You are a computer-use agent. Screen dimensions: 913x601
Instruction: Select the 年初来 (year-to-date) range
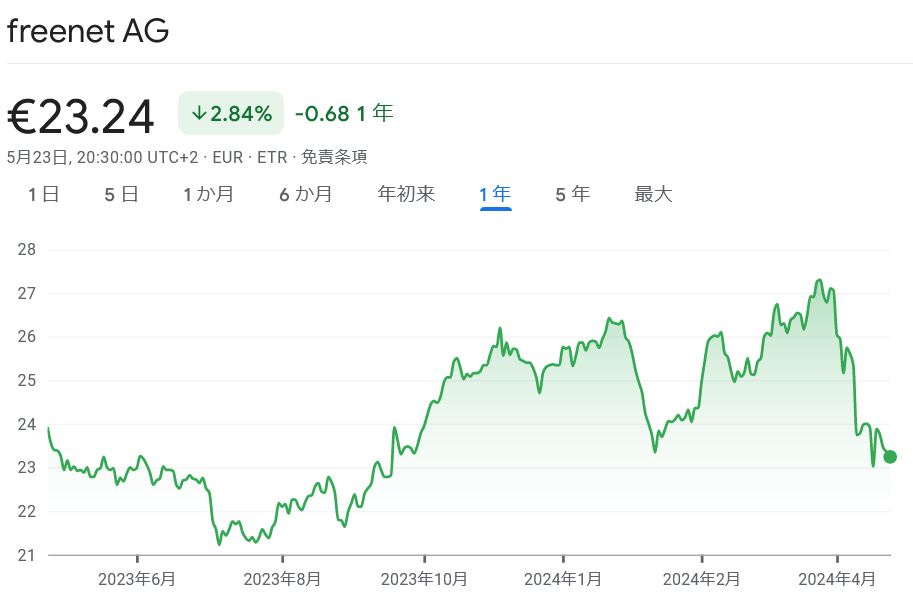coord(405,194)
